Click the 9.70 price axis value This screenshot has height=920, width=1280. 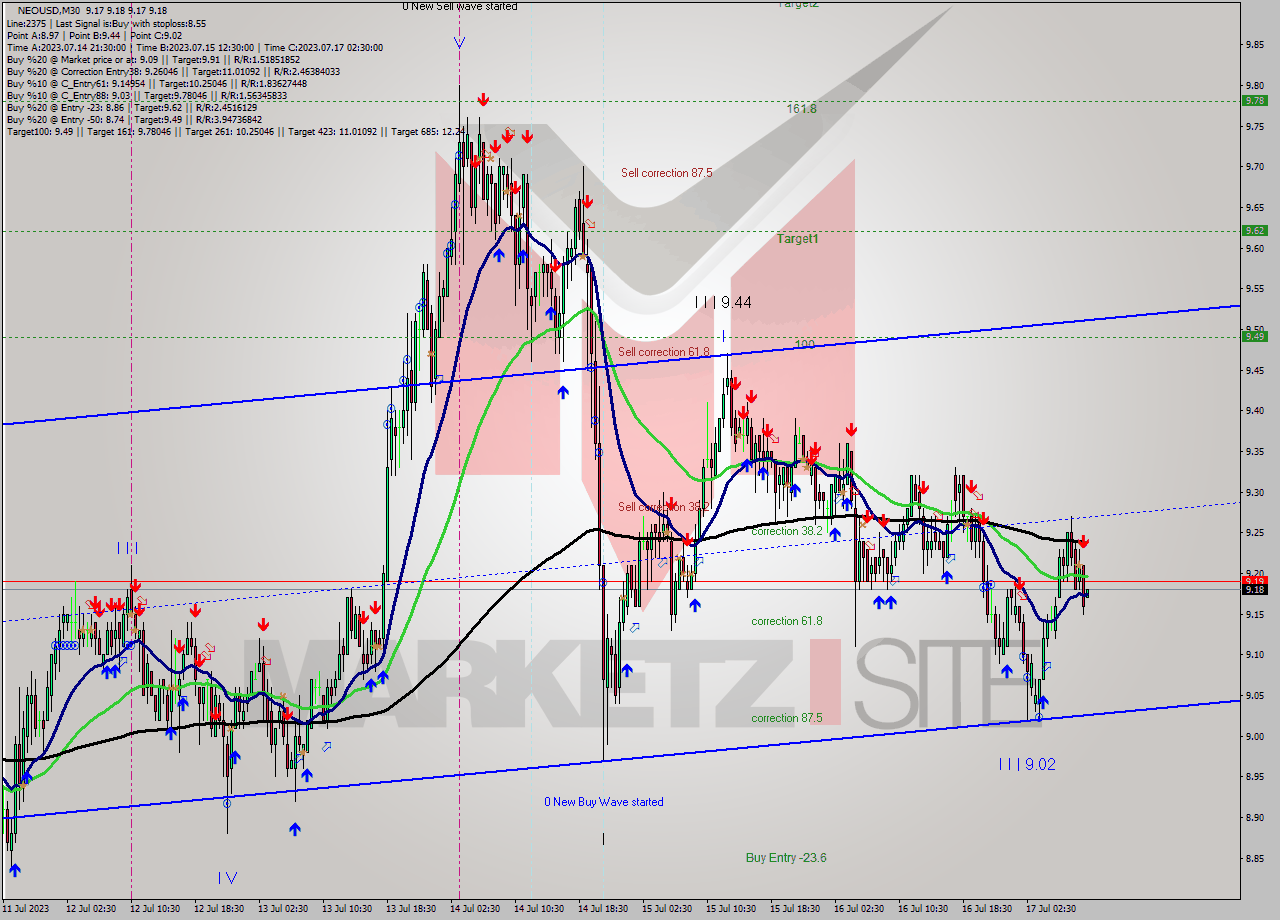click(x=1257, y=166)
